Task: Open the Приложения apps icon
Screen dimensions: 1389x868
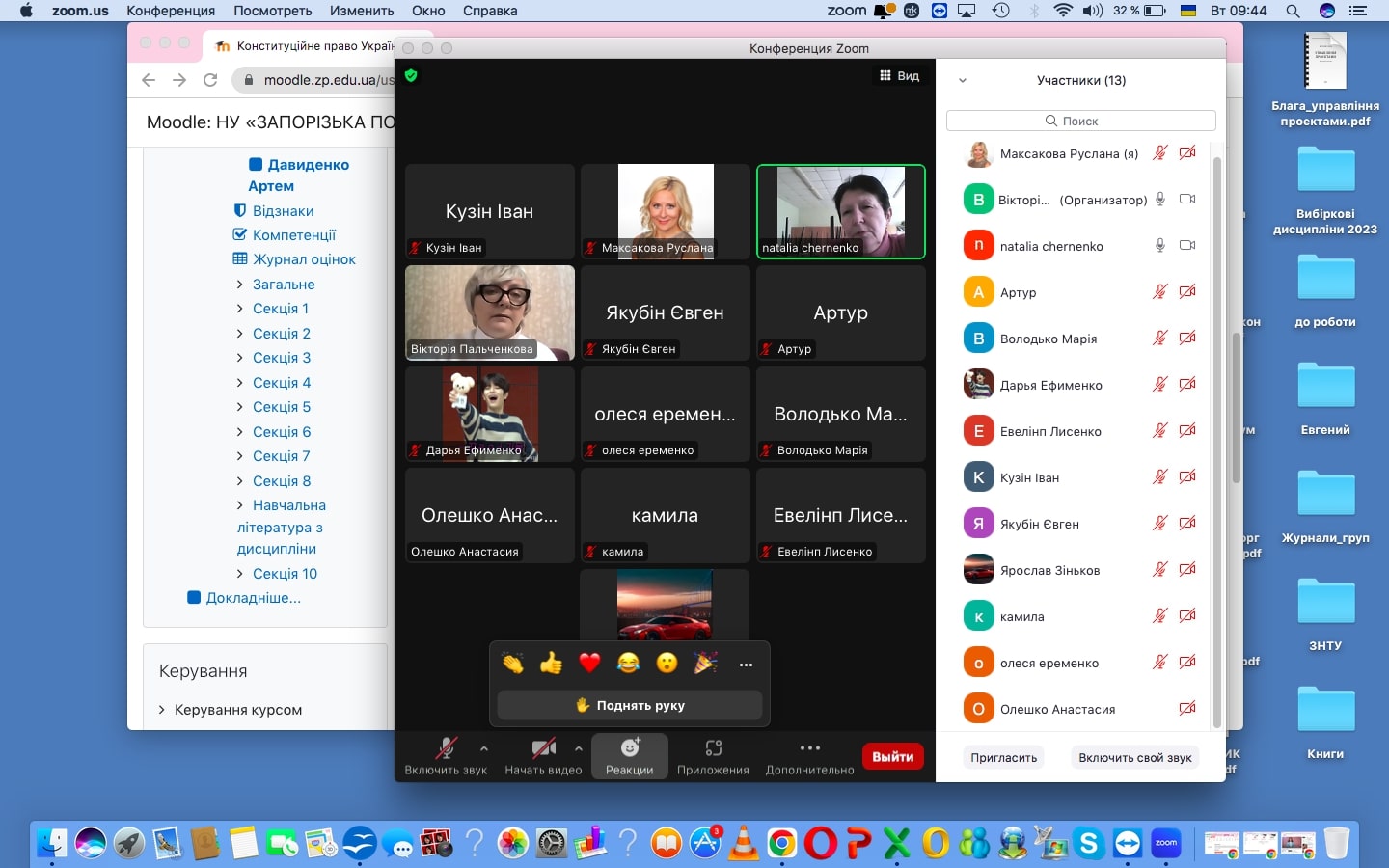Action: click(x=713, y=756)
